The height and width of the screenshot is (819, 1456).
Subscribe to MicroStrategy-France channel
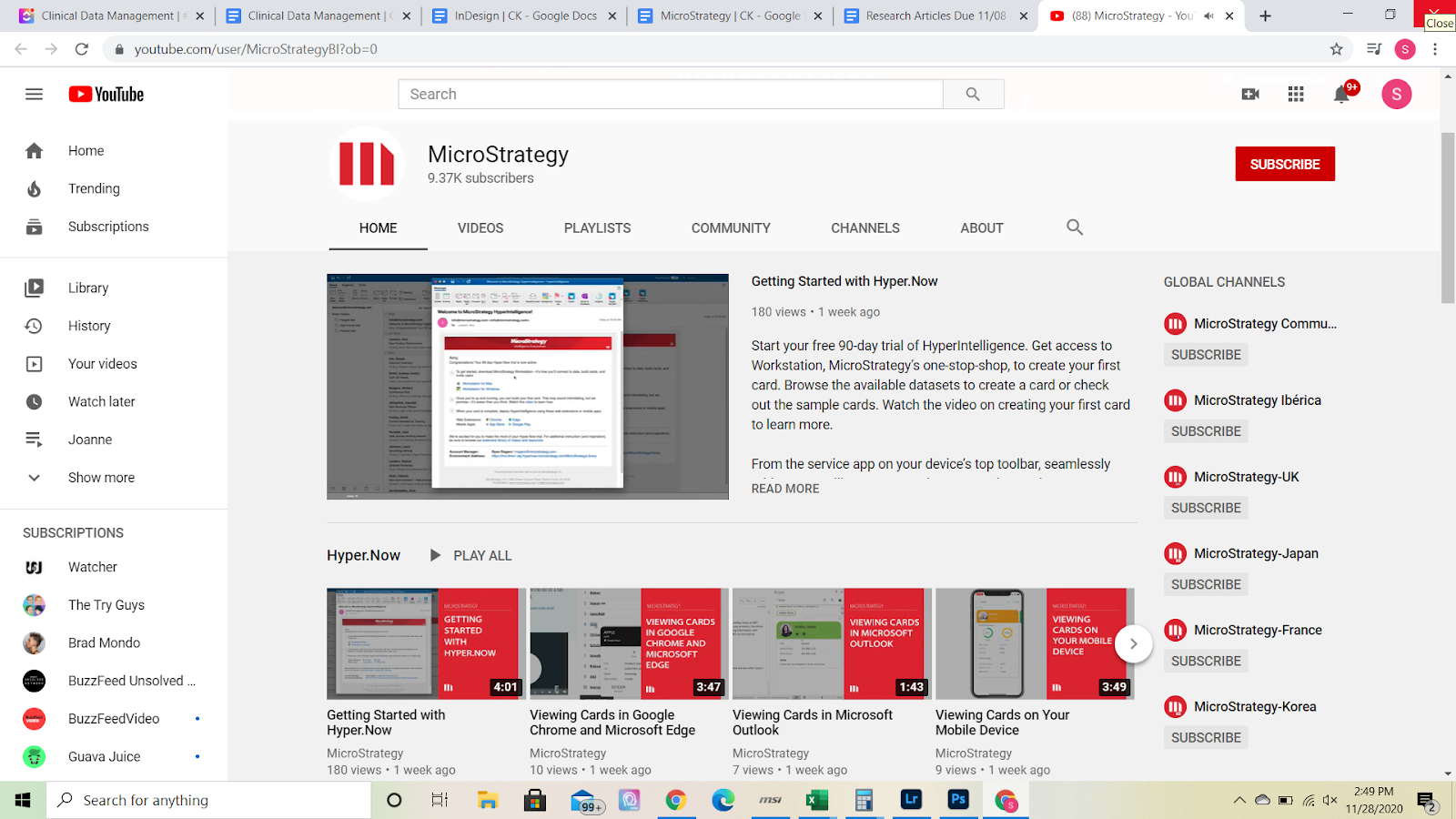pyautogui.click(x=1206, y=661)
